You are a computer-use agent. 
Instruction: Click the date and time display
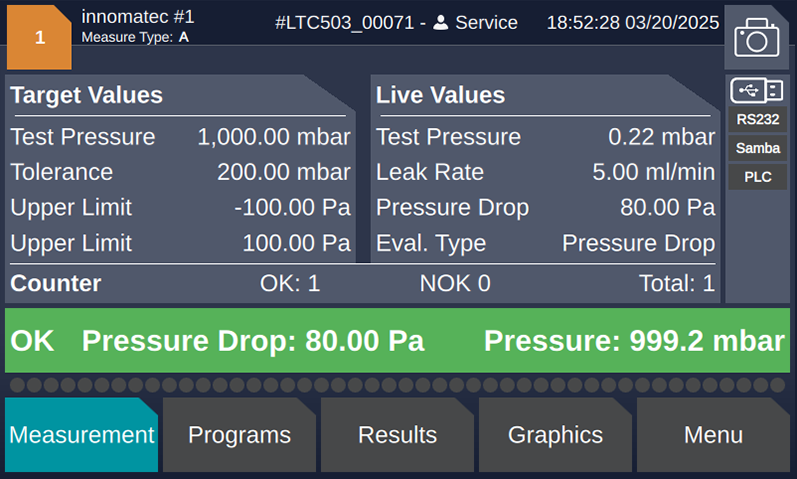click(633, 22)
